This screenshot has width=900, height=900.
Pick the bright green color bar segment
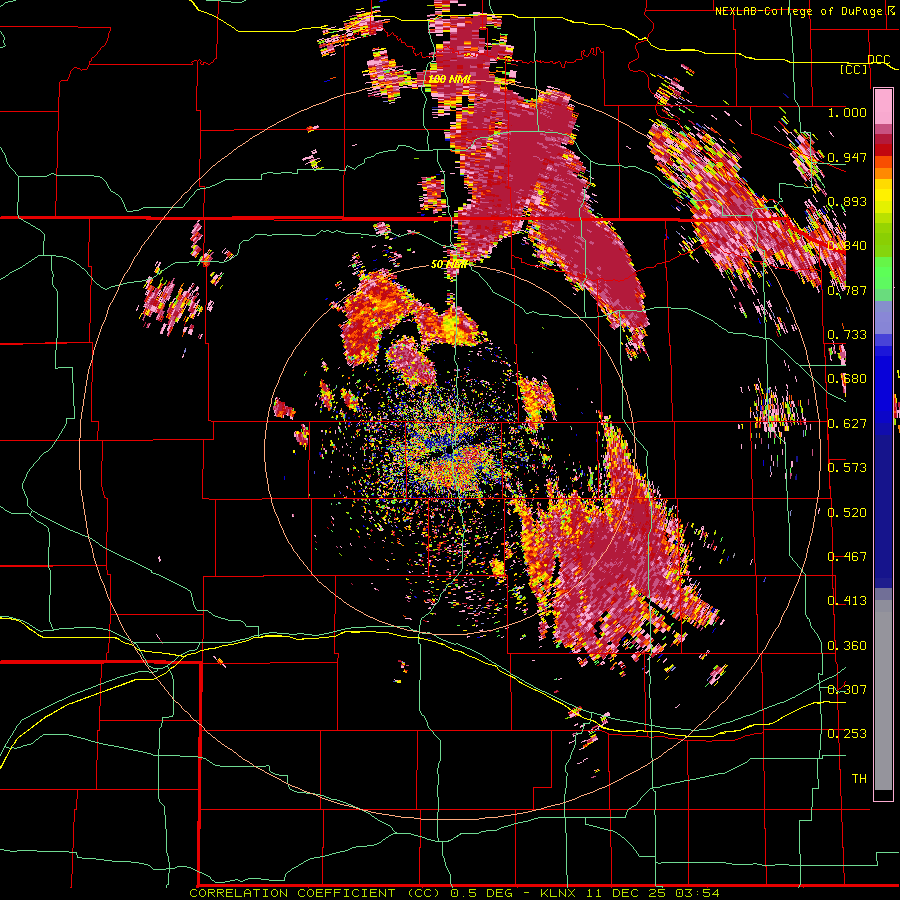883,273
